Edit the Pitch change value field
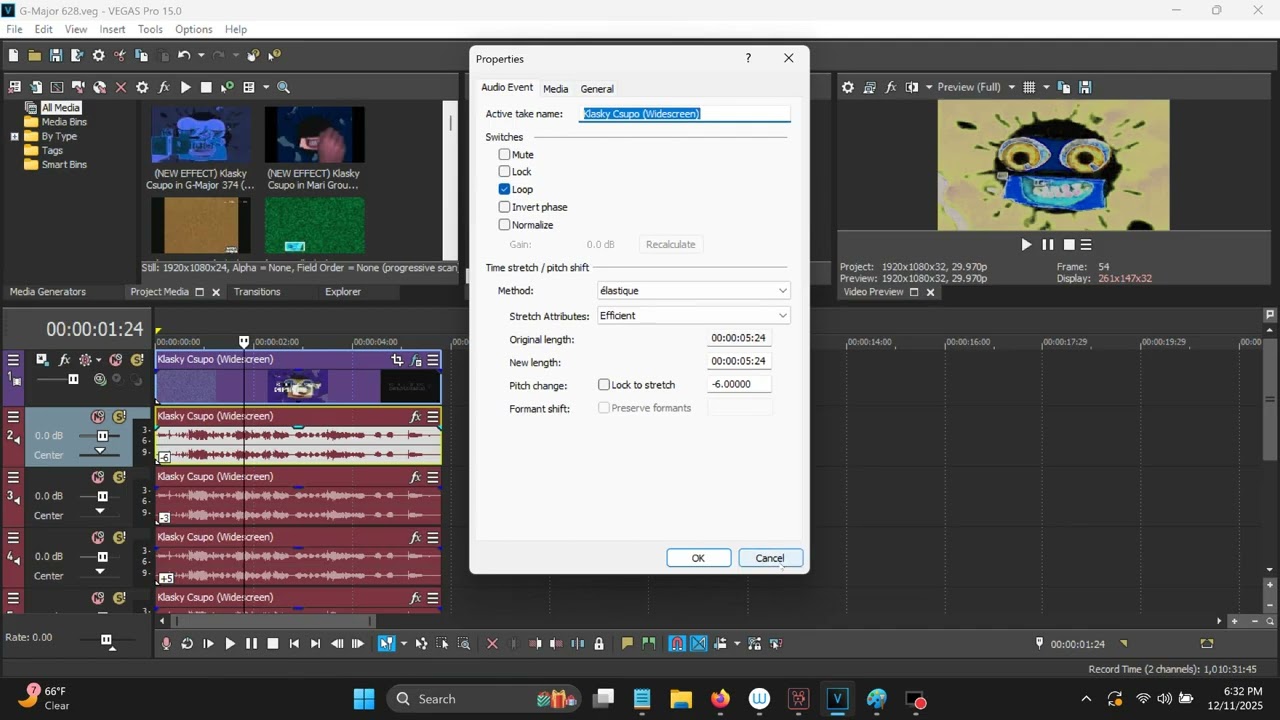 [x=739, y=385]
